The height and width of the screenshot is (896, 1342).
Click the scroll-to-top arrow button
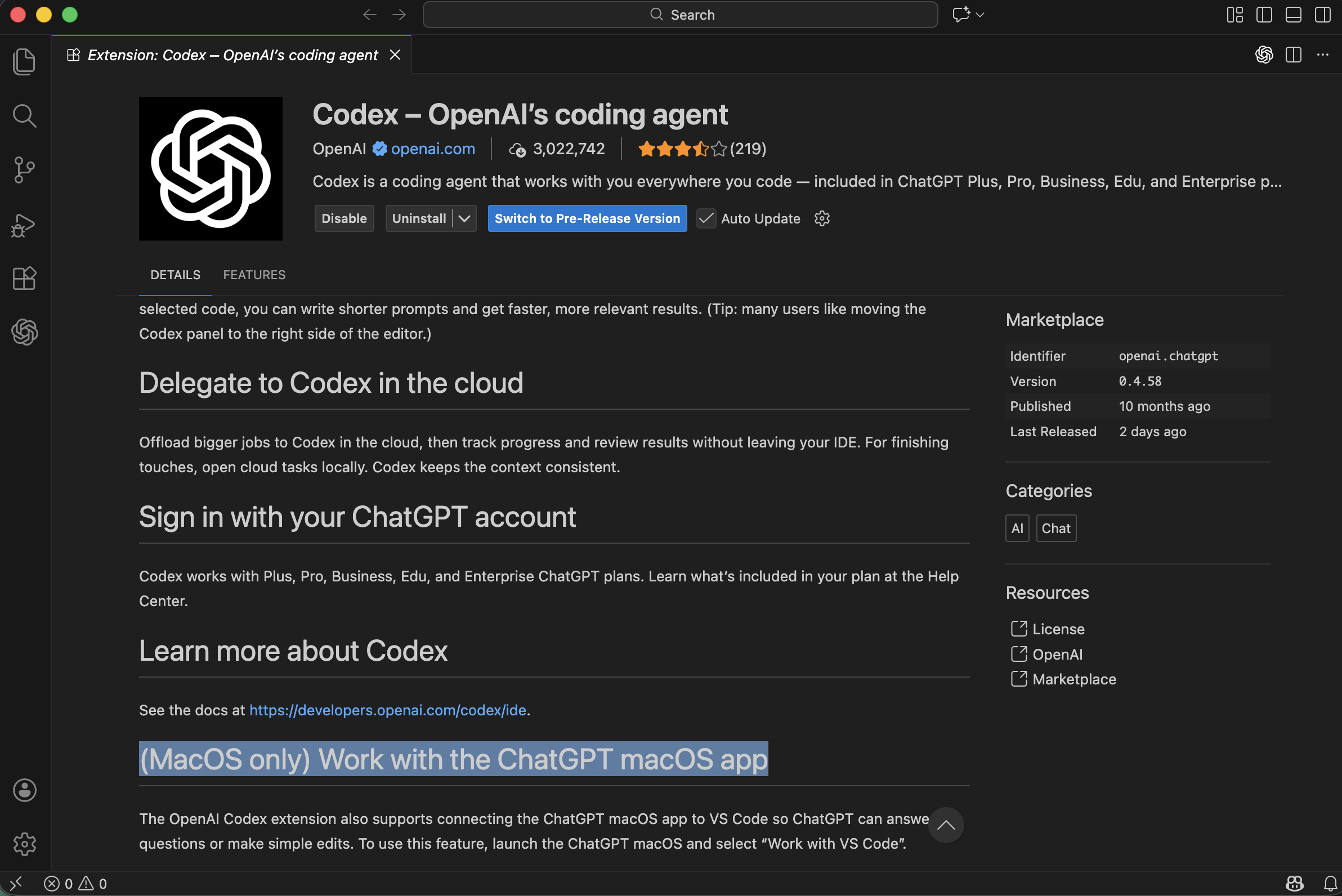pos(946,825)
